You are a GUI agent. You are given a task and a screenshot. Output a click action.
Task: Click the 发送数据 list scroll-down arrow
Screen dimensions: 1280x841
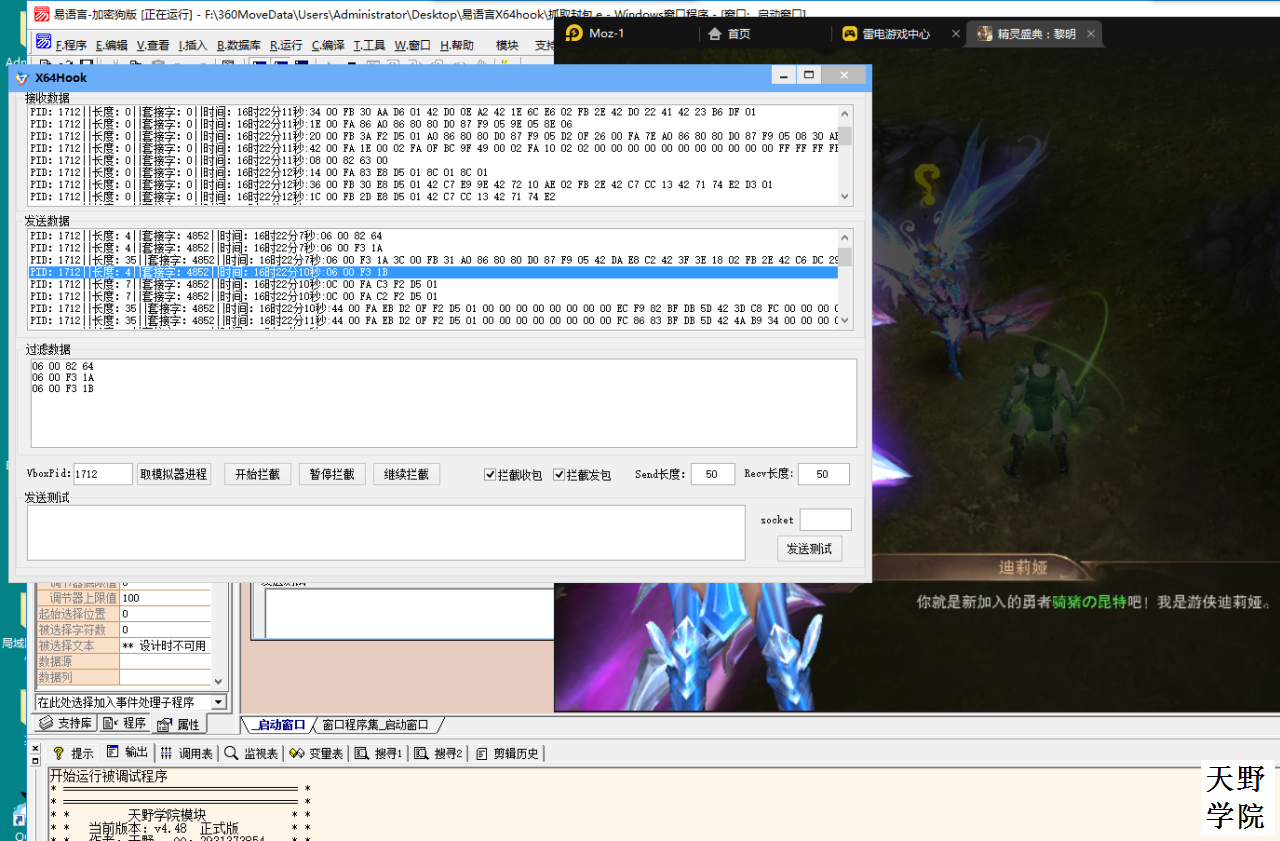coord(845,320)
